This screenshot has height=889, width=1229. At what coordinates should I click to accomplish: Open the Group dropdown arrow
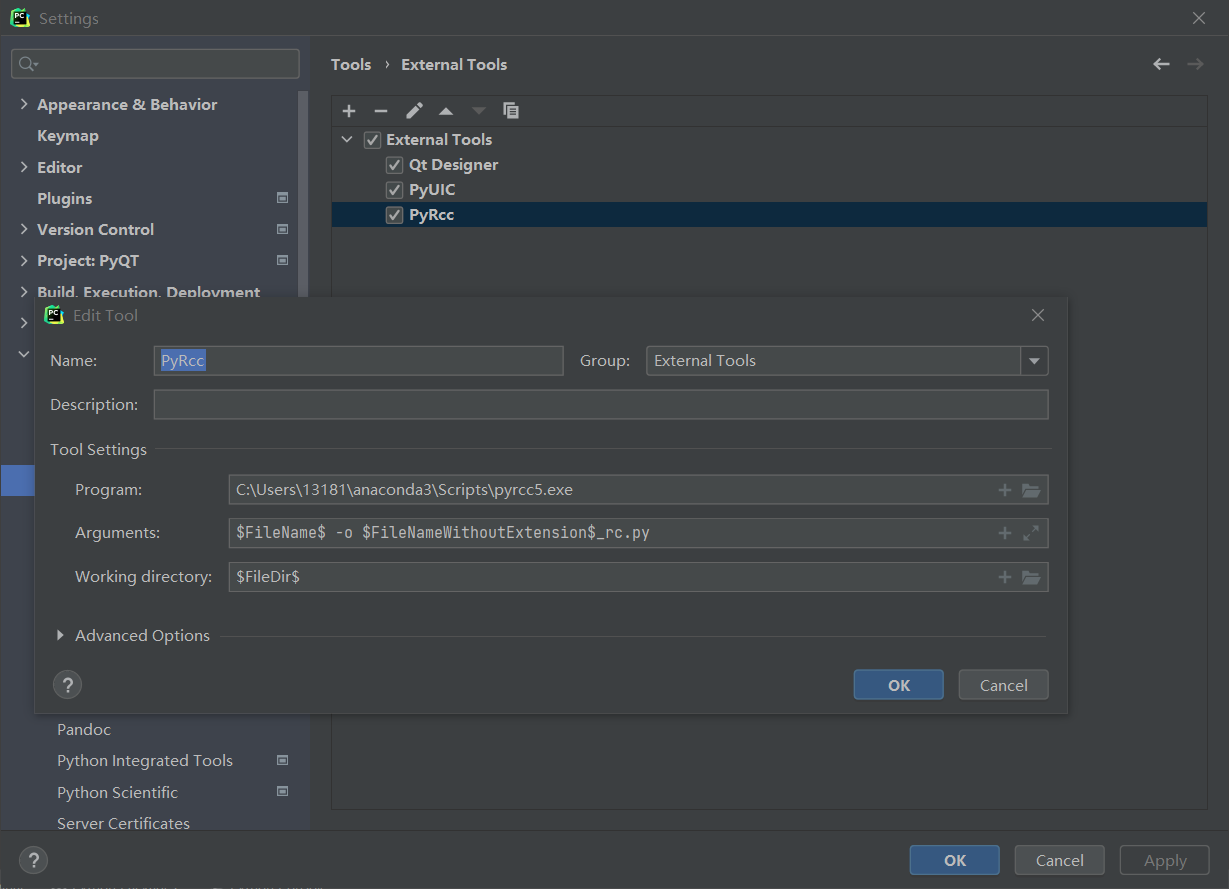pos(1034,361)
